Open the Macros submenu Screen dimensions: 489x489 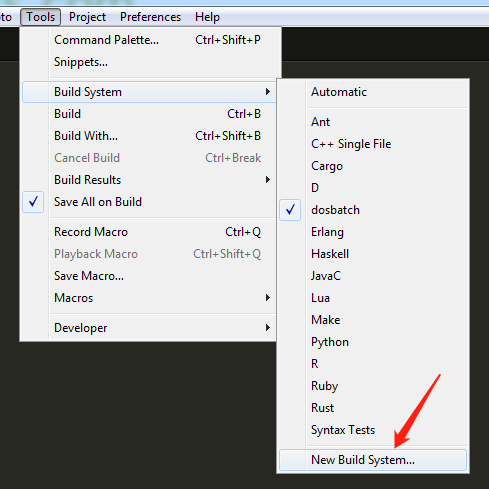pos(149,298)
